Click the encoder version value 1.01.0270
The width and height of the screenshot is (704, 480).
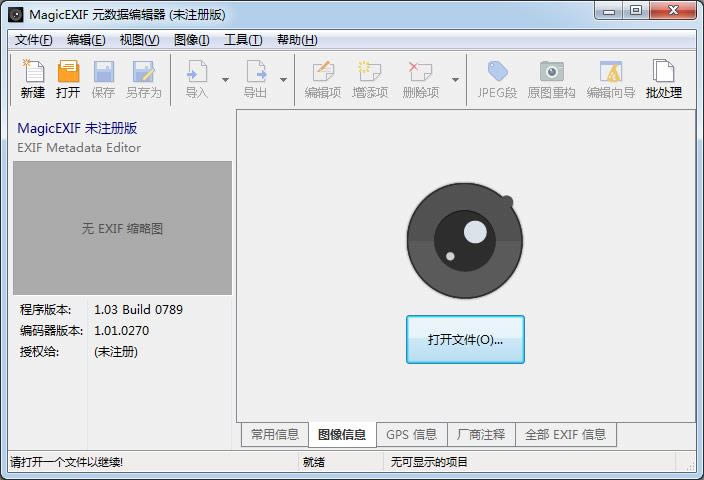pos(121,330)
